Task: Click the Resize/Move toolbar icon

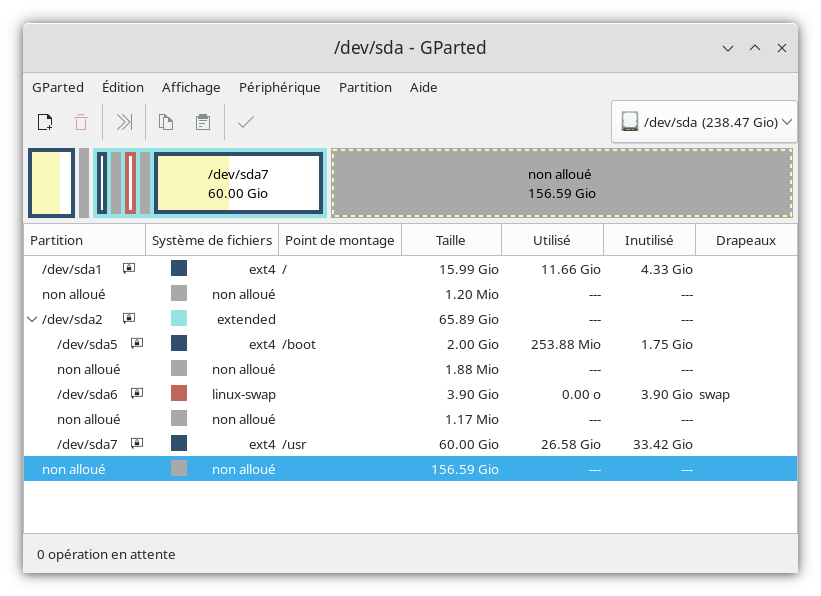Action: pos(124,122)
